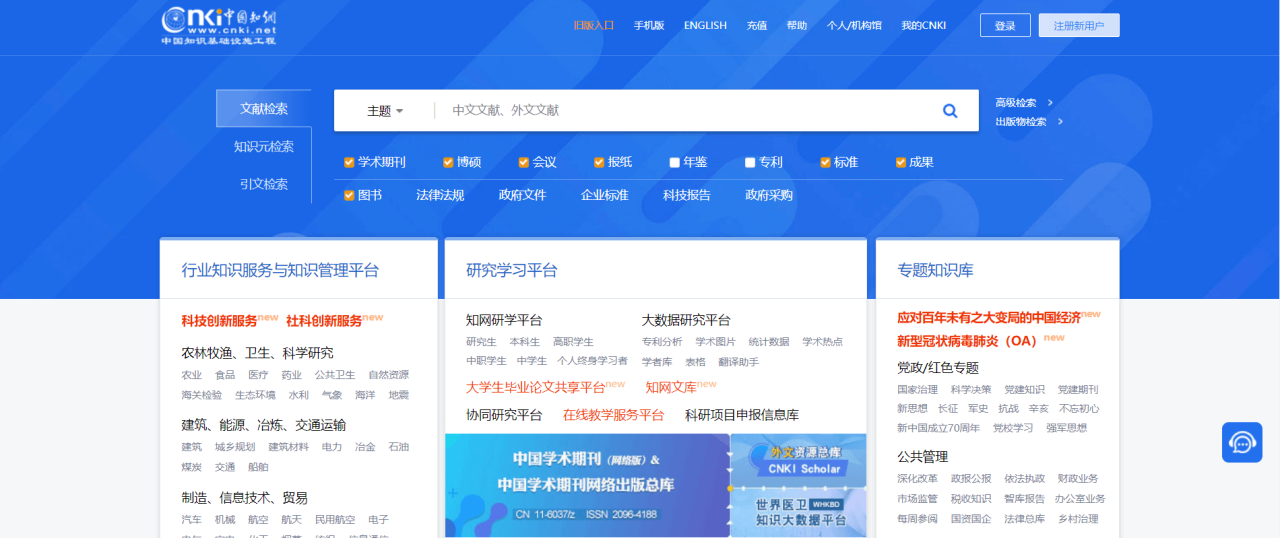1280x538 pixels.
Task: Click the 注册新用户 register button
Action: pos(1079,26)
